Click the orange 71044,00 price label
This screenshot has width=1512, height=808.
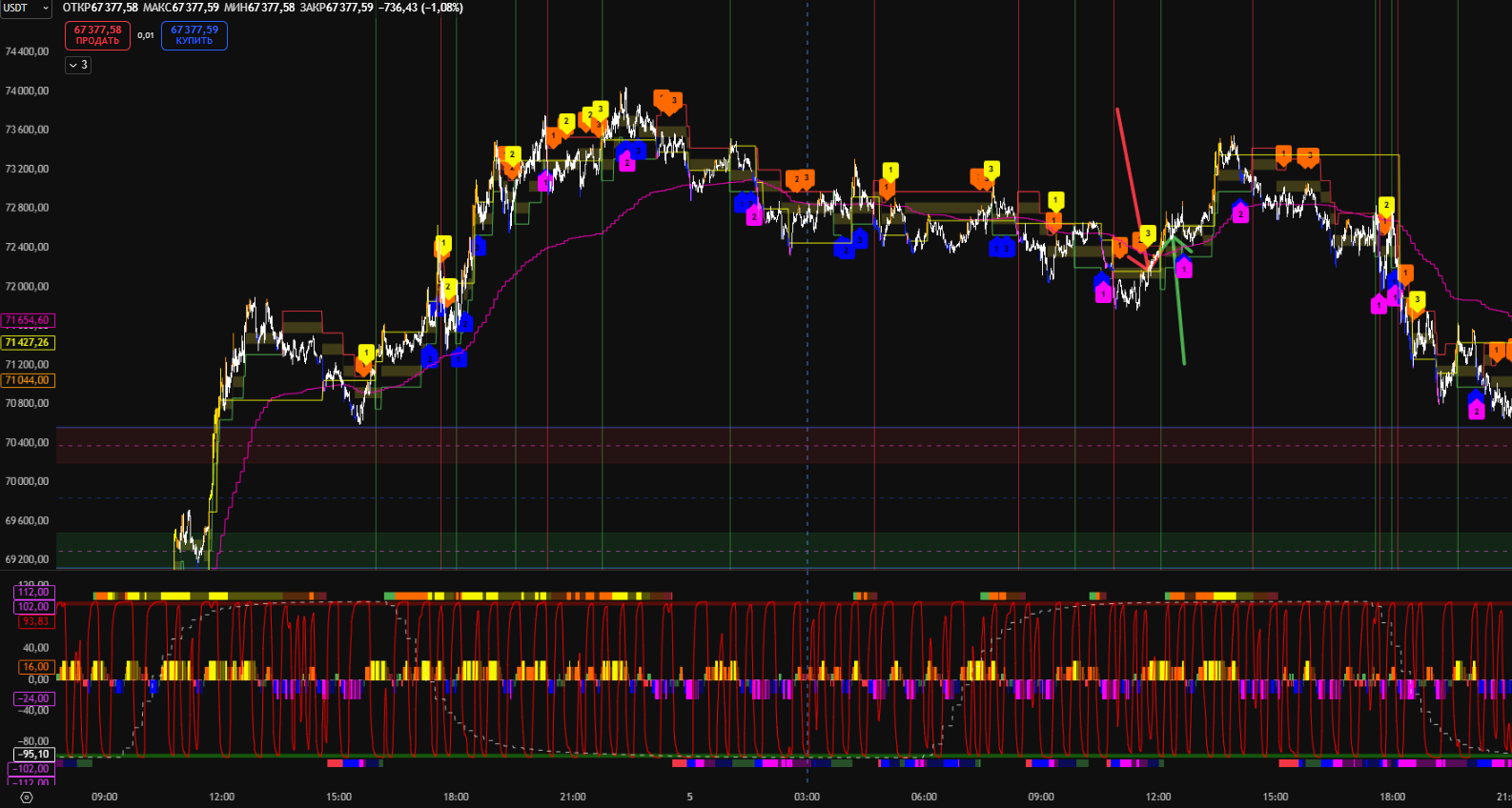[x=28, y=380]
